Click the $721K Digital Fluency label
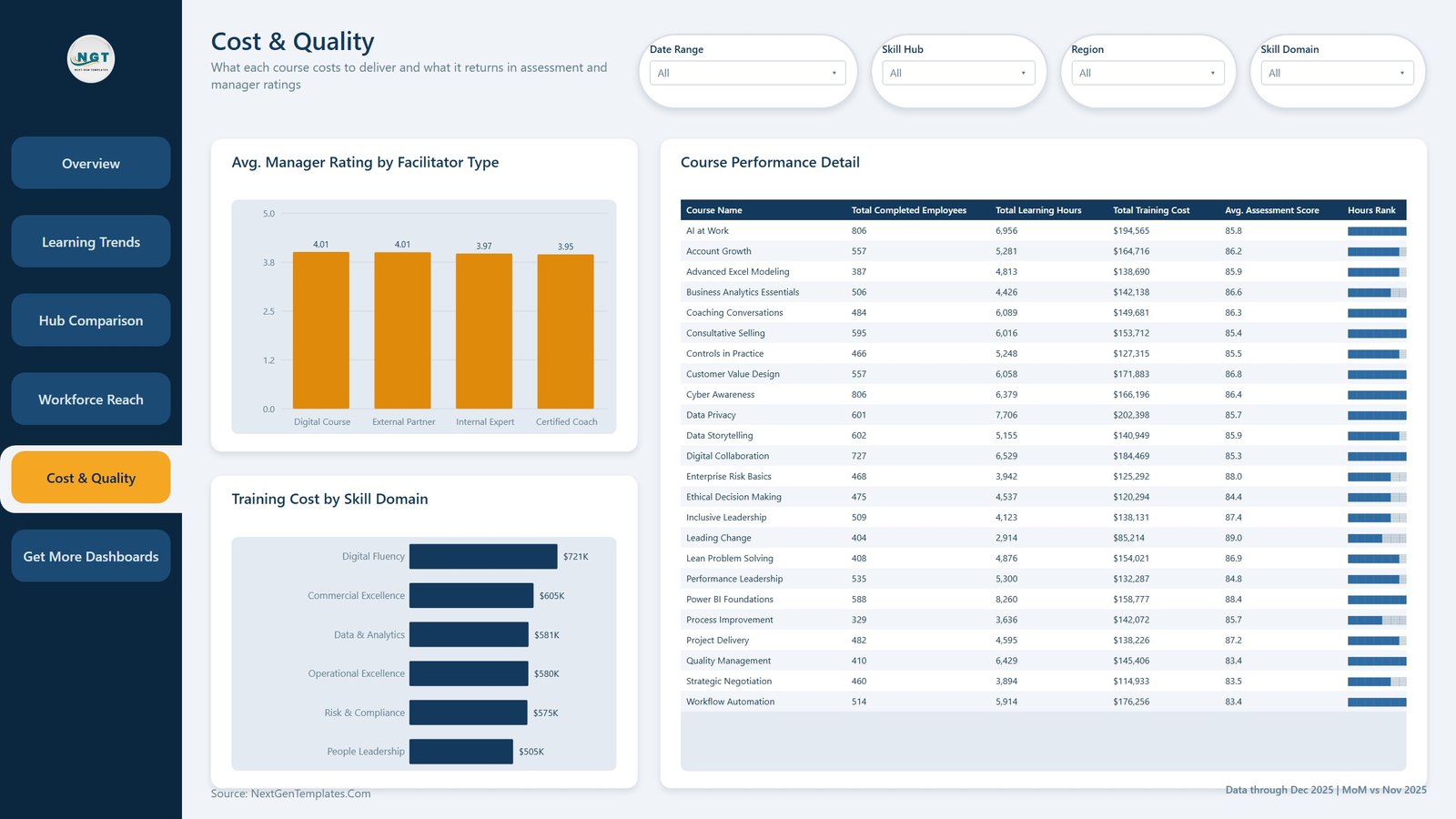1456x819 pixels. point(576,557)
